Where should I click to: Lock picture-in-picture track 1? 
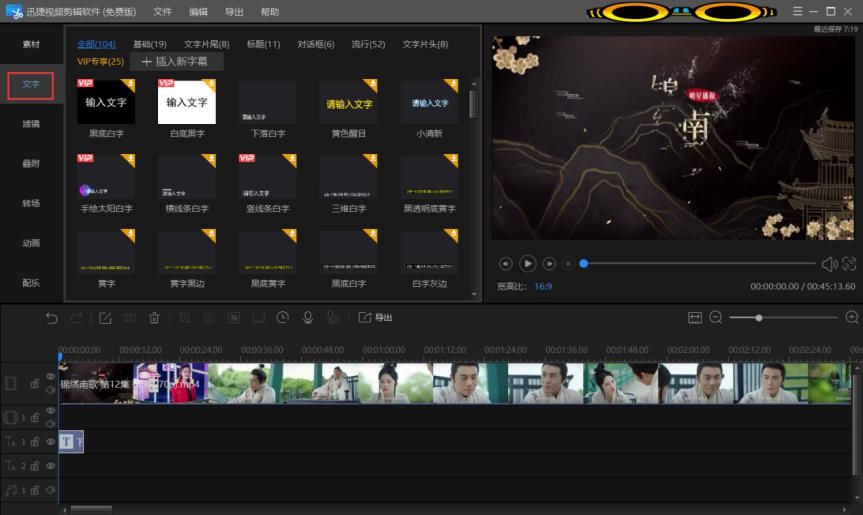35,418
